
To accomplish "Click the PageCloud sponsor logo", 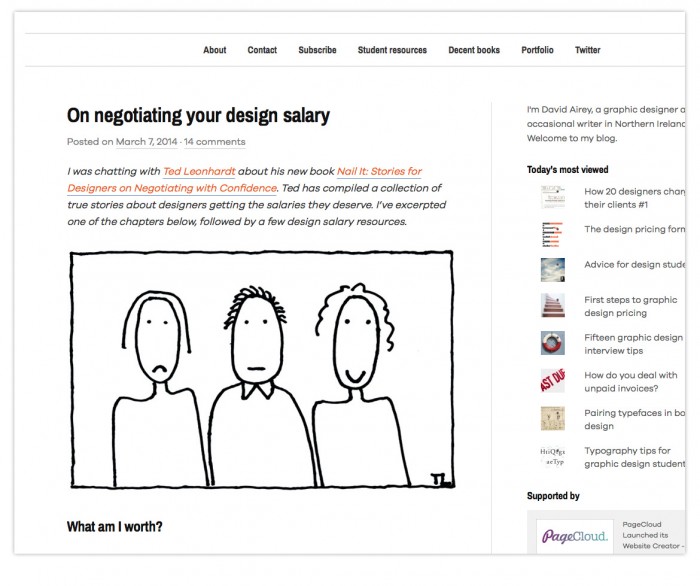I will [x=575, y=537].
